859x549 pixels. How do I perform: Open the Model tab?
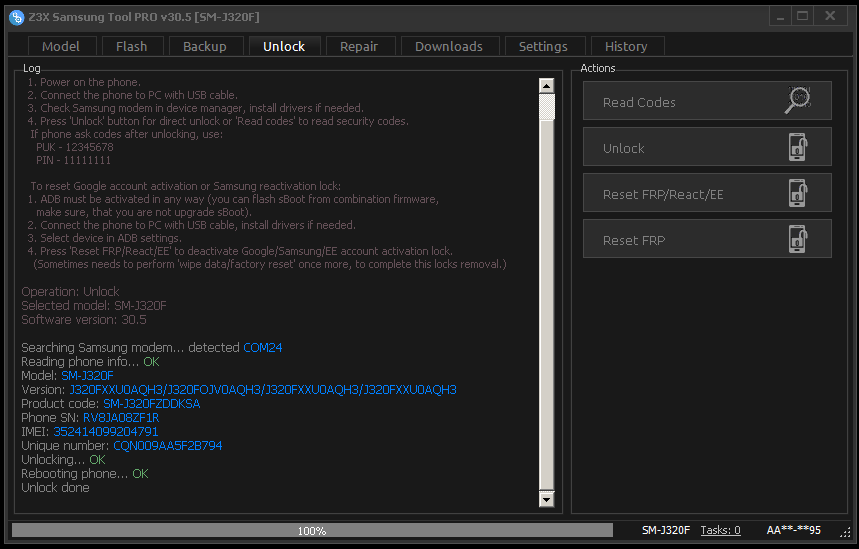[61, 47]
